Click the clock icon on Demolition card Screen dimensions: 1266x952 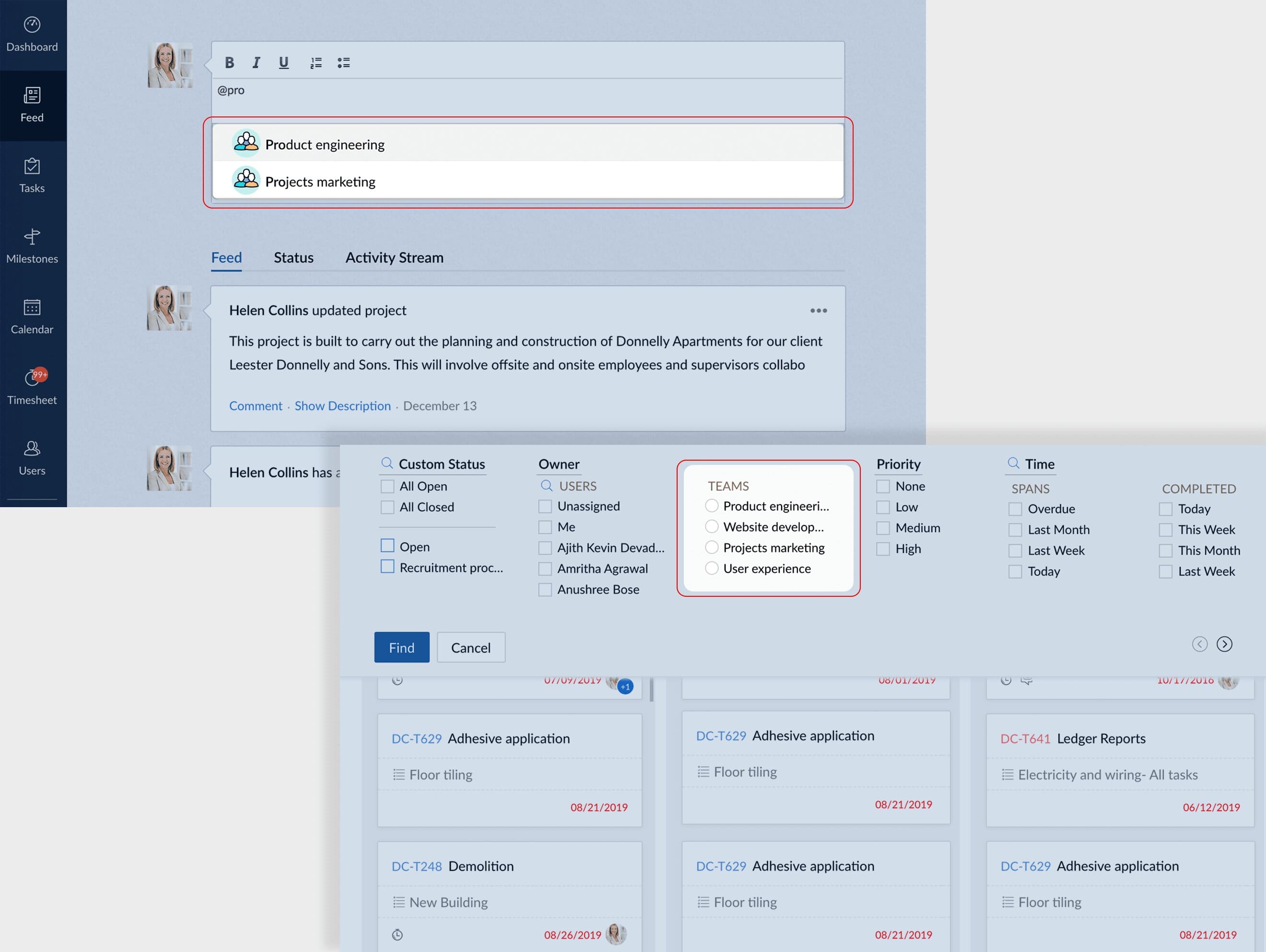pyautogui.click(x=397, y=935)
